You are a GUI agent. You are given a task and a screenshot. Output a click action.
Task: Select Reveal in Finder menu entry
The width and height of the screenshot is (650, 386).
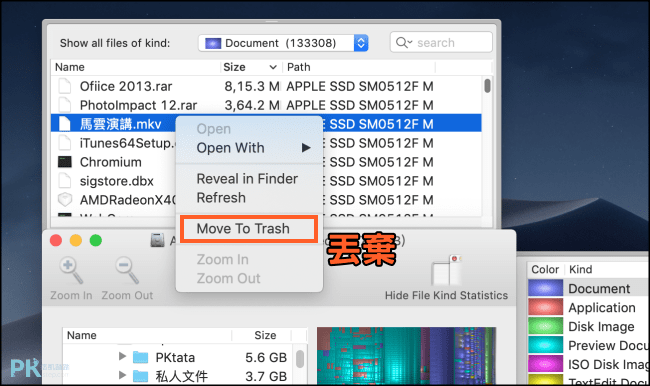(x=247, y=179)
